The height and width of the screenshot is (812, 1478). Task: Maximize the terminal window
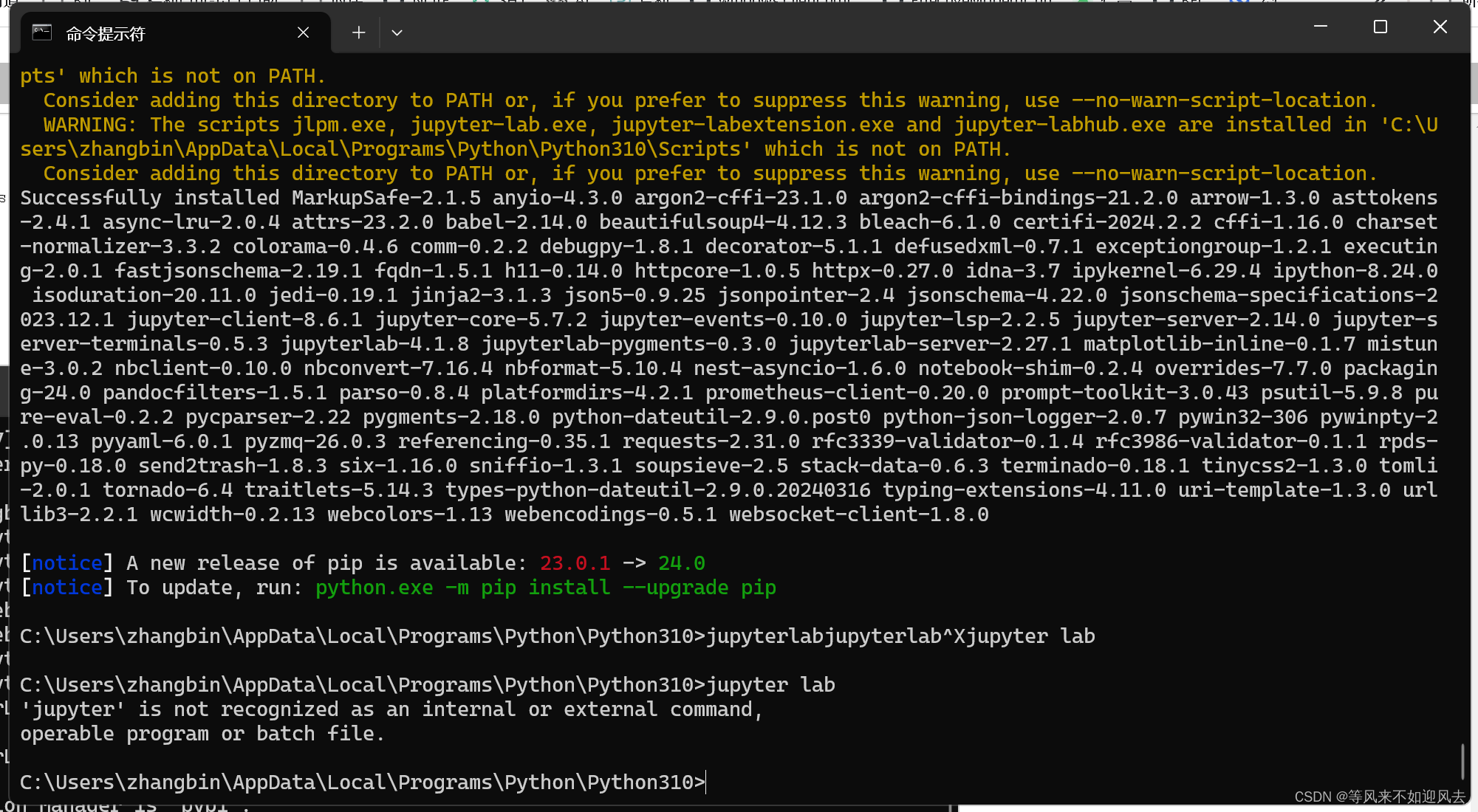[x=1380, y=27]
